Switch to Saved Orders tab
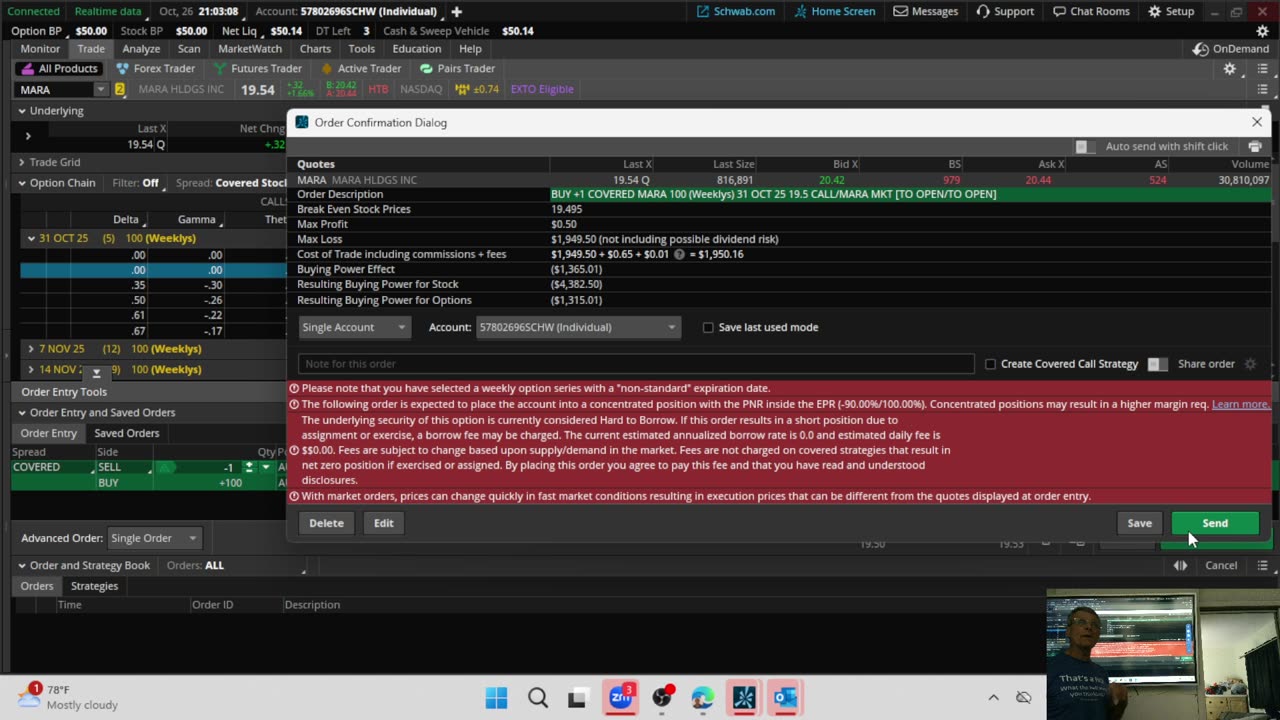The image size is (1280, 720). pyautogui.click(x=126, y=433)
